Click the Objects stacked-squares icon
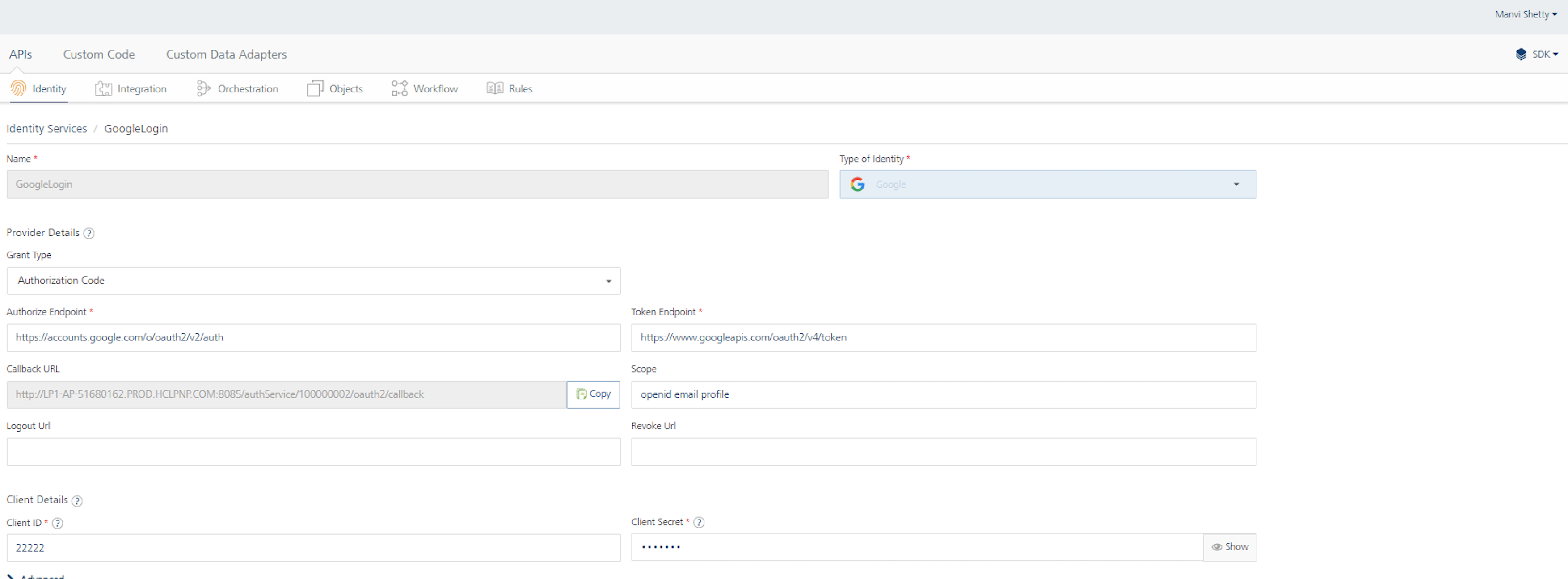This screenshot has width=1568, height=579. pos(315,89)
